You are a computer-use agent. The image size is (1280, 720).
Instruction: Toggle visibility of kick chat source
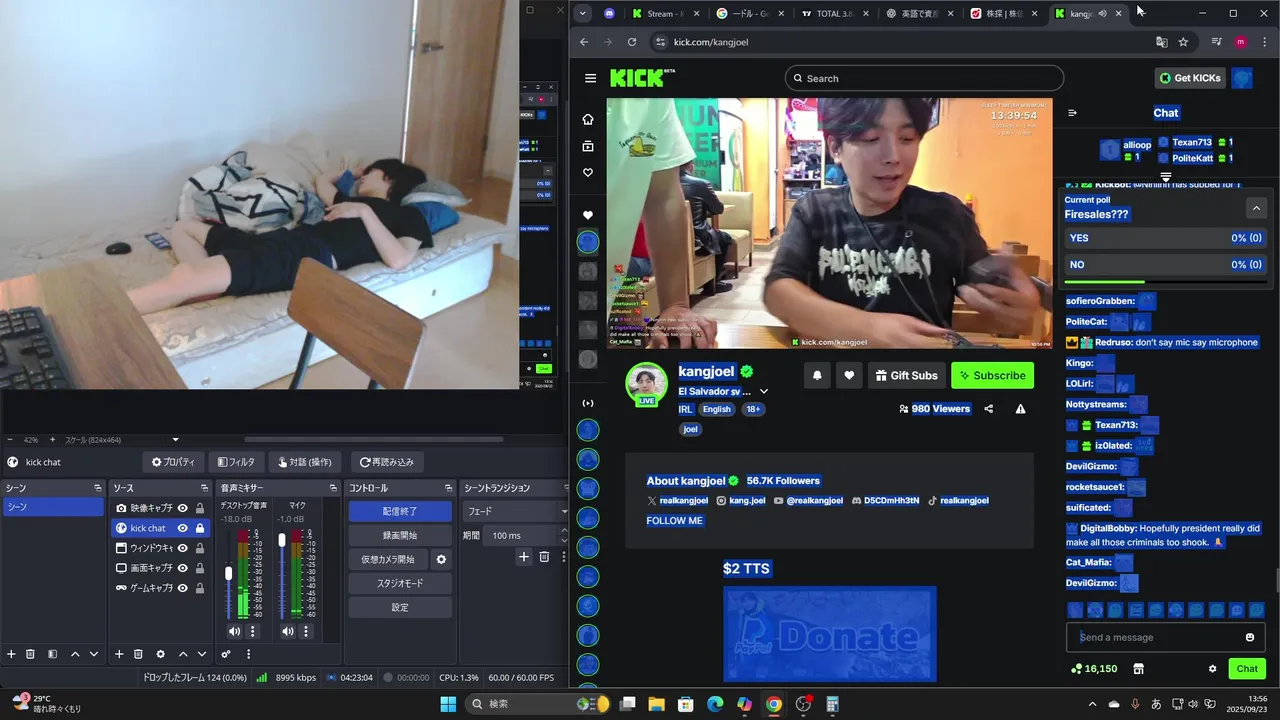183,528
